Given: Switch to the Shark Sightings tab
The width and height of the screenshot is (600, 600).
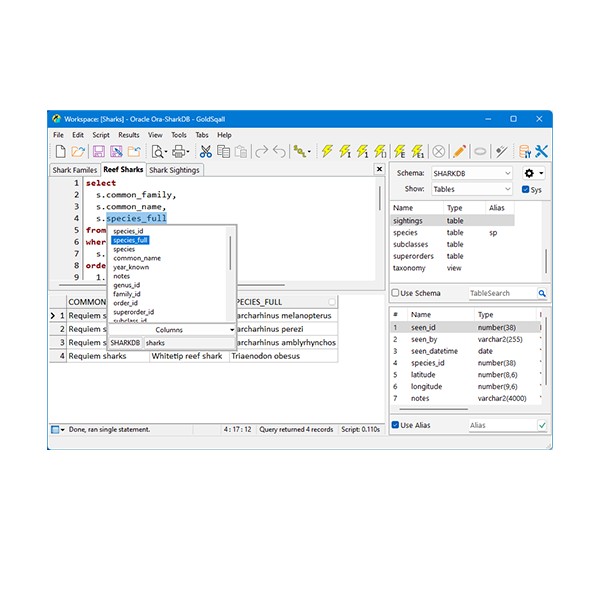Looking at the screenshot, I should click(174, 170).
